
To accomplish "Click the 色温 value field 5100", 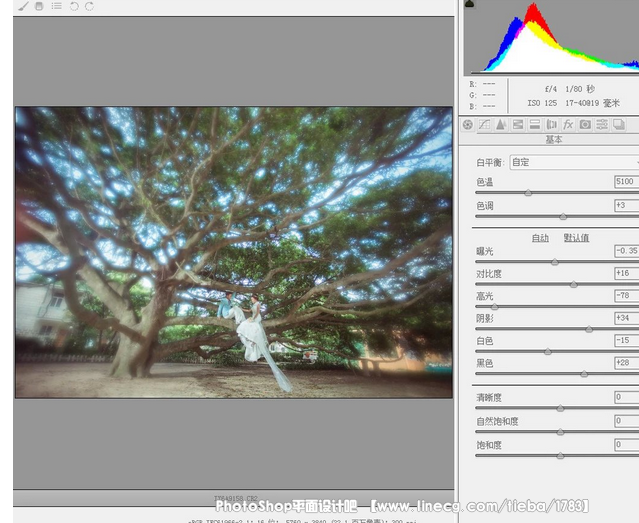I will tap(626, 181).
